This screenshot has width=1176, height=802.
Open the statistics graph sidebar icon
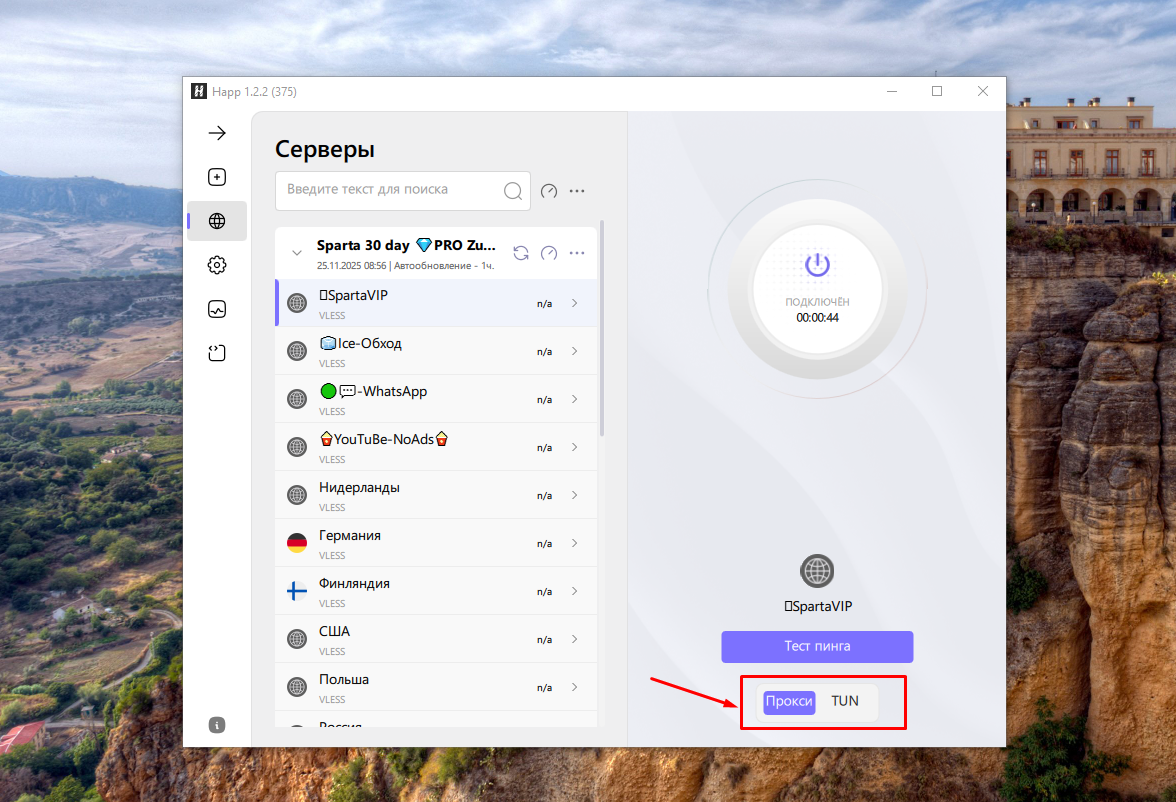pos(217,309)
